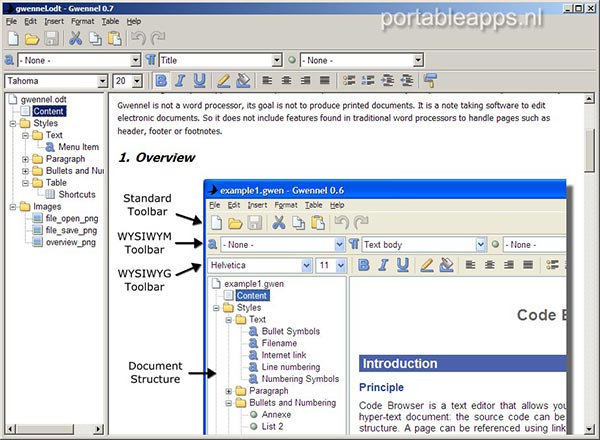This screenshot has width=600, height=440.
Task: Click the document scroll up arrow
Action: 589,99
